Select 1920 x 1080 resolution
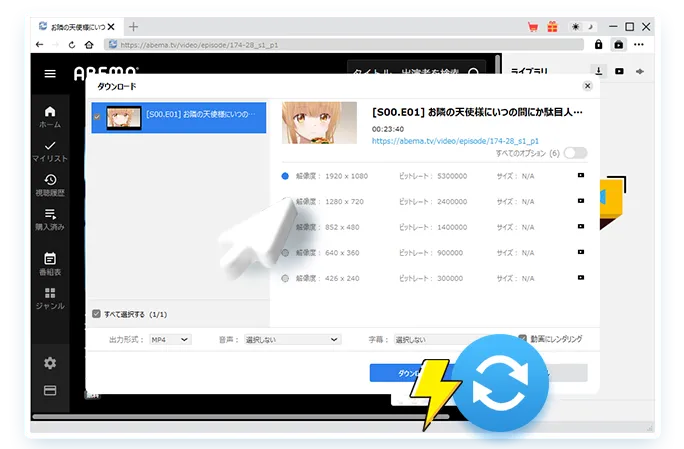 point(285,176)
